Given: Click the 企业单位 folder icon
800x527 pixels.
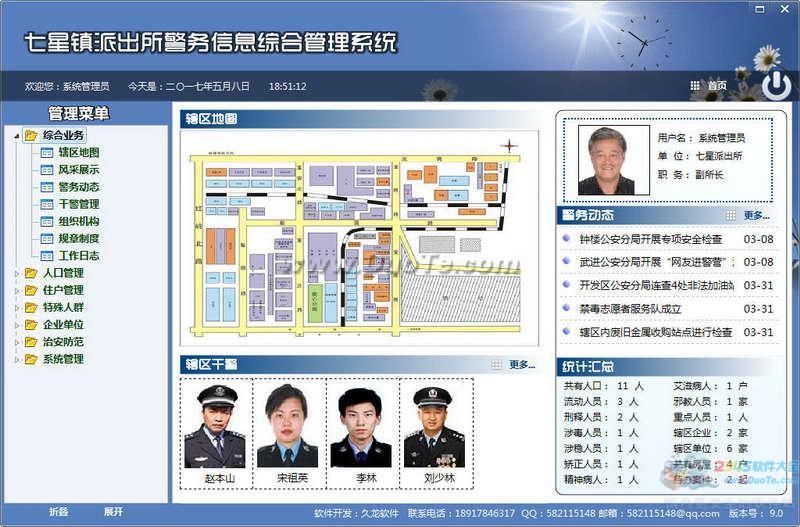Looking at the screenshot, I should click(x=31, y=325).
